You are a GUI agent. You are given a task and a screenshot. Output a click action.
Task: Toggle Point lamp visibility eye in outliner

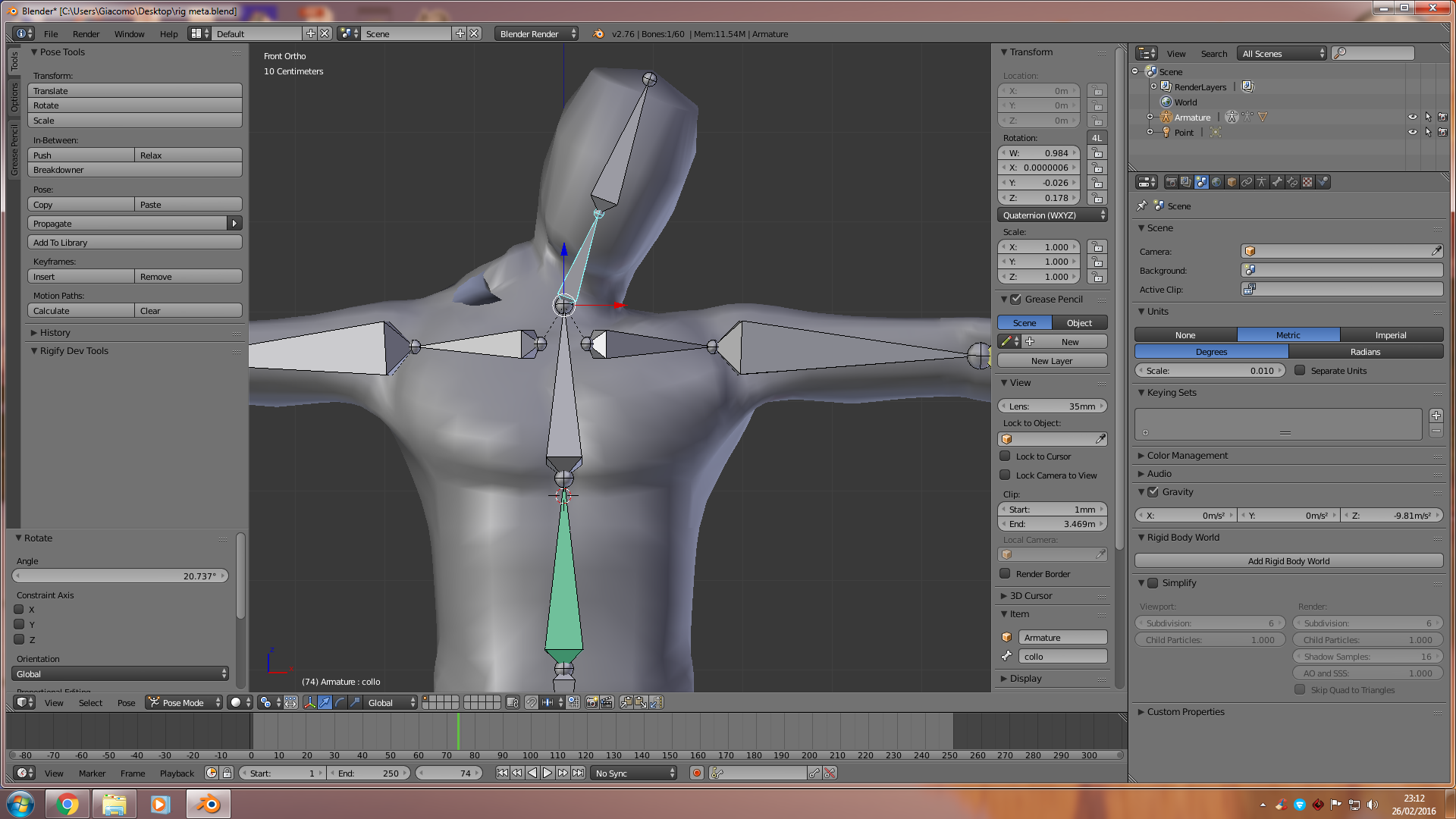(1412, 133)
